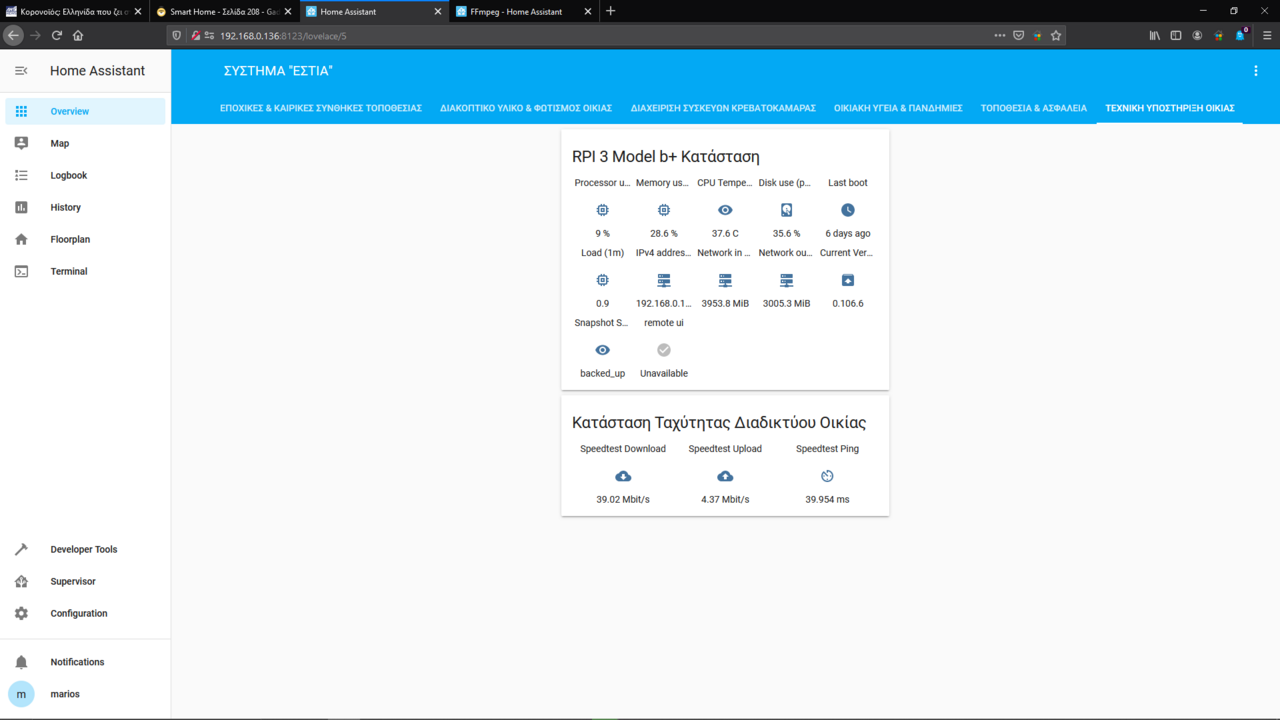Screen dimensions: 1280x720
Task: Switch to ΔΙΑΚΟΠΤΙΚΟ ΥΛΙΚΟ & ΦΩΤΙΣΜΟΣ ΟΙΚΙΑΣ tab
Action: click(x=526, y=108)
